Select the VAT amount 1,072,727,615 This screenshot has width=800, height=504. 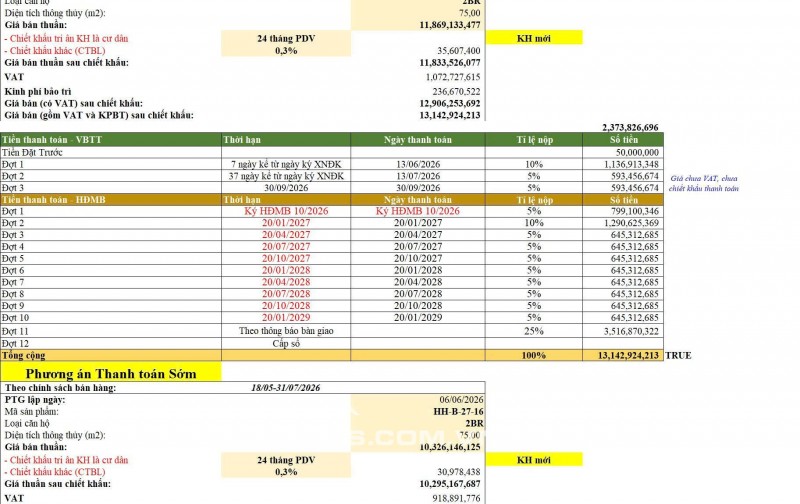click(x=453, y=77)
